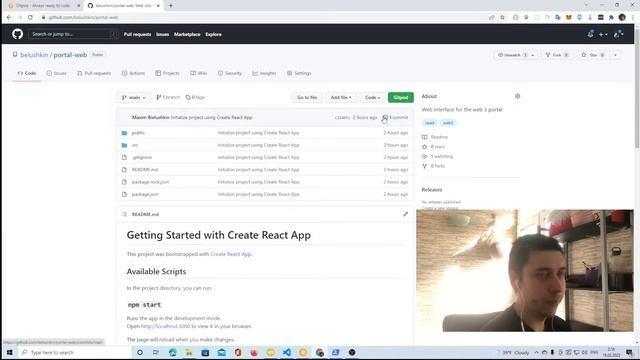Image resolution: width=640 pixels, height=360 pixels.
Task: Open the belushkin owner link
Action: [x=34, y=55]
